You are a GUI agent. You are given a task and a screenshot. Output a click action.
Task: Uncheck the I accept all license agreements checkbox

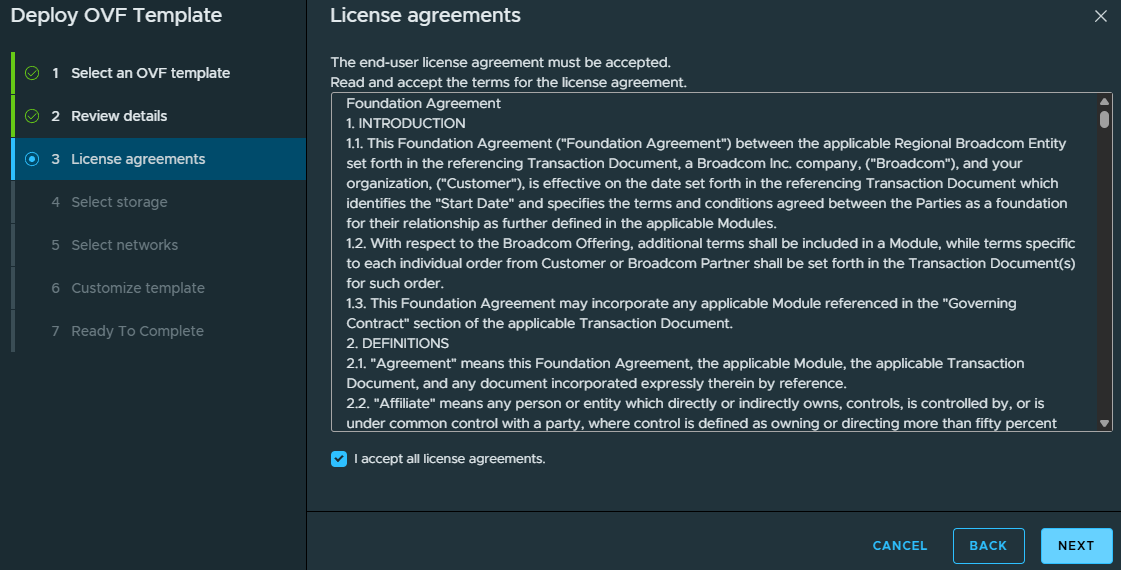click(339, 459)
